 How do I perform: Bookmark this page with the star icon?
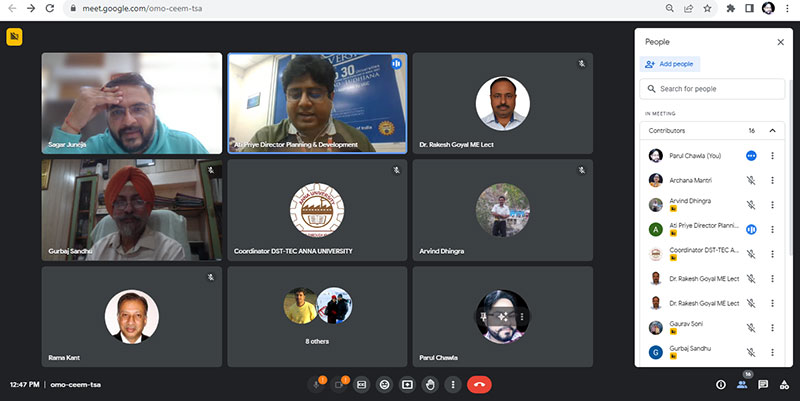point(707,8)
